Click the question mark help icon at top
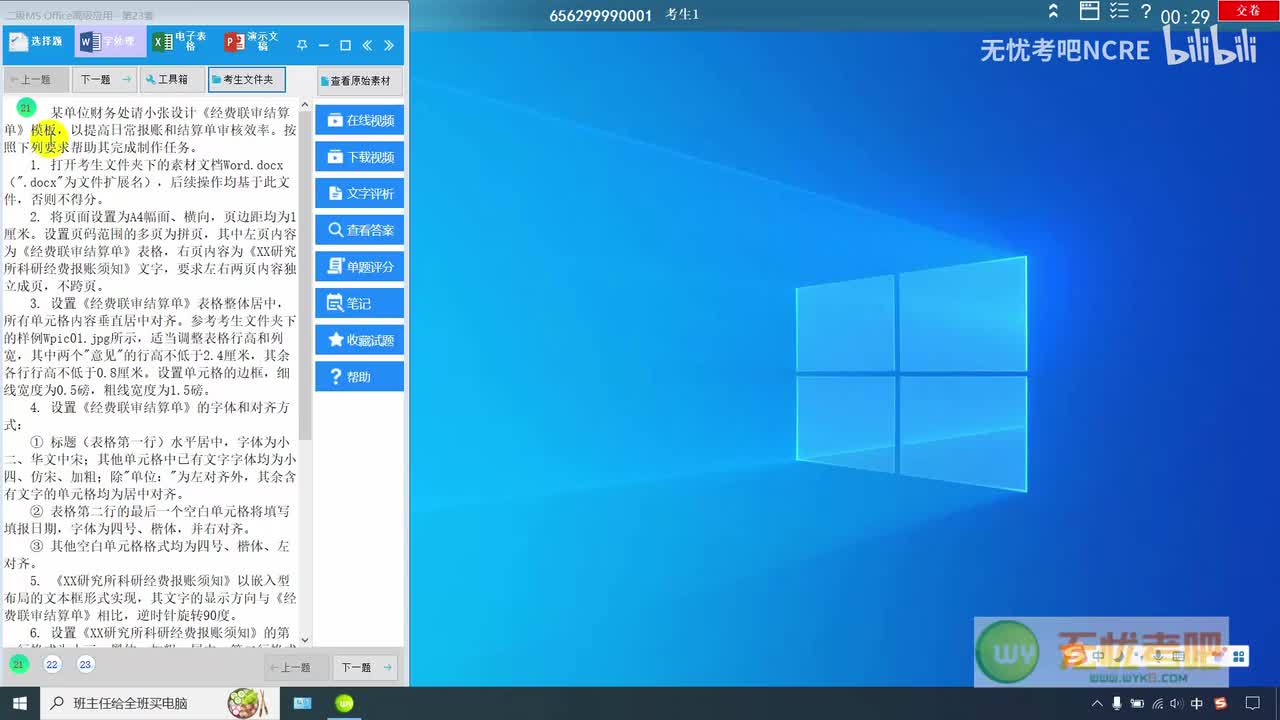 (x=1146, y=12)
